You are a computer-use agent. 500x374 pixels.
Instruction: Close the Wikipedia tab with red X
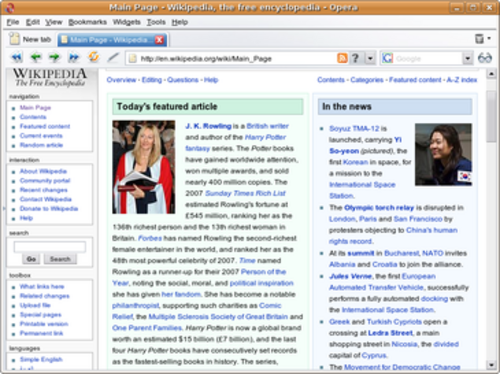pyautogui.click(x=160, y=40)
